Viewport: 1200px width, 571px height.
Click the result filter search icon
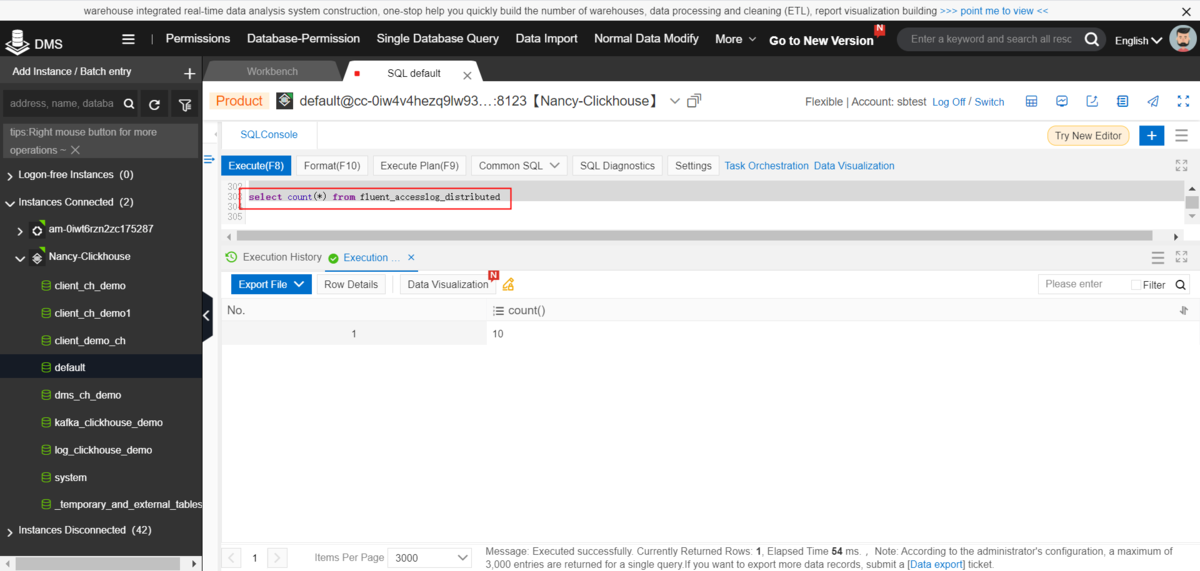(1181, 285)
